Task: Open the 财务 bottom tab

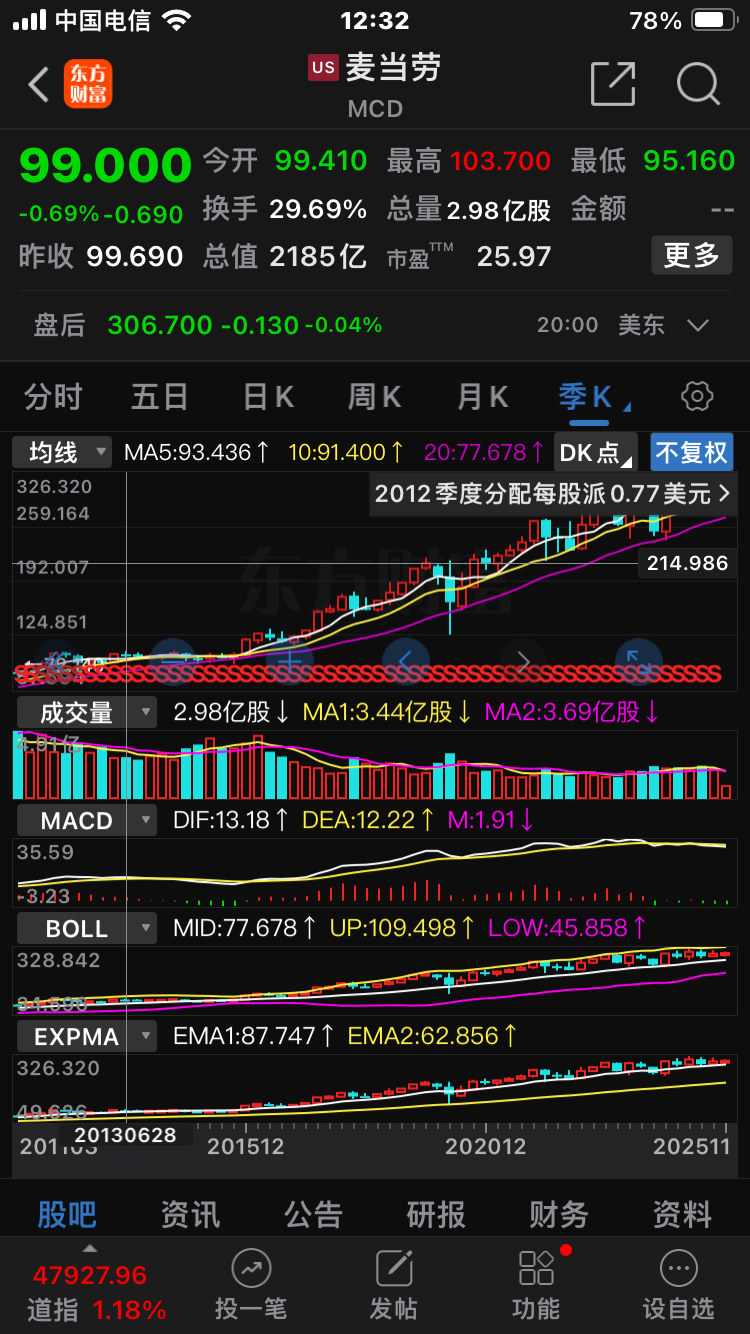Action: pos(559,1214)
